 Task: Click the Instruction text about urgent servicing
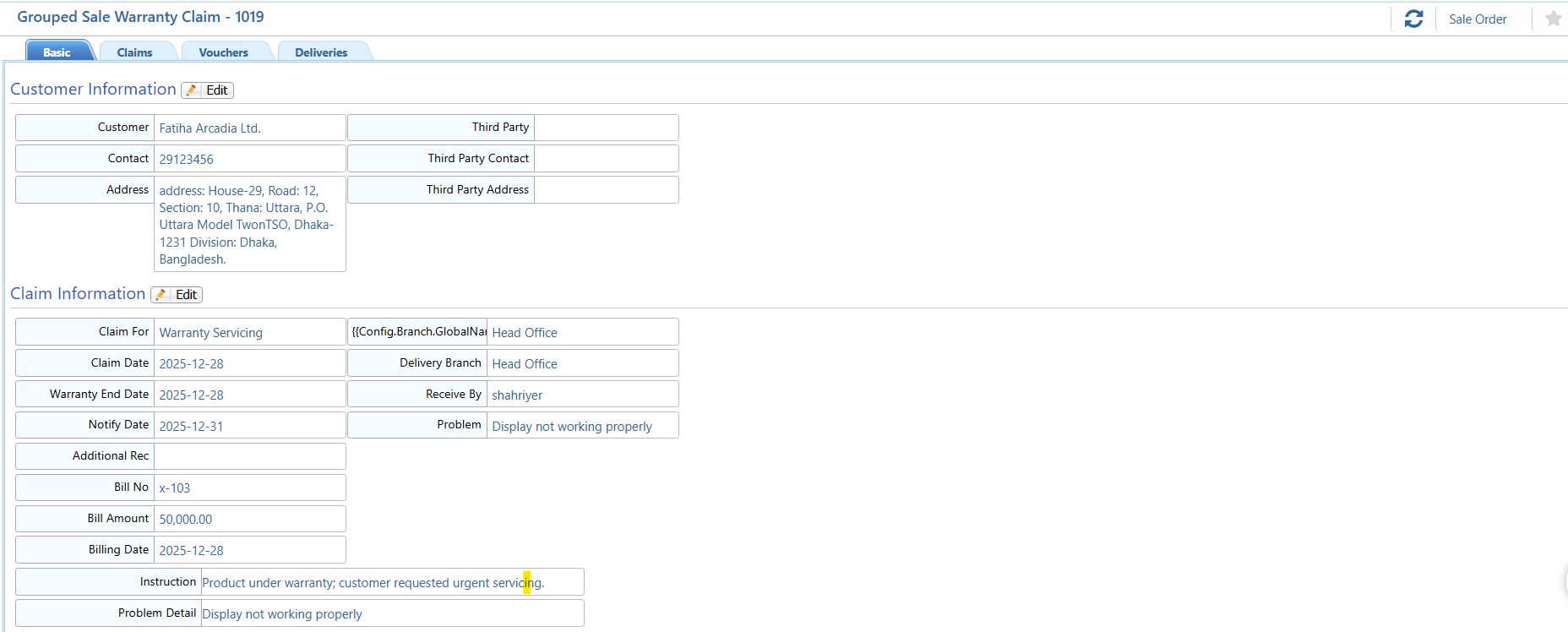point(373,583)
